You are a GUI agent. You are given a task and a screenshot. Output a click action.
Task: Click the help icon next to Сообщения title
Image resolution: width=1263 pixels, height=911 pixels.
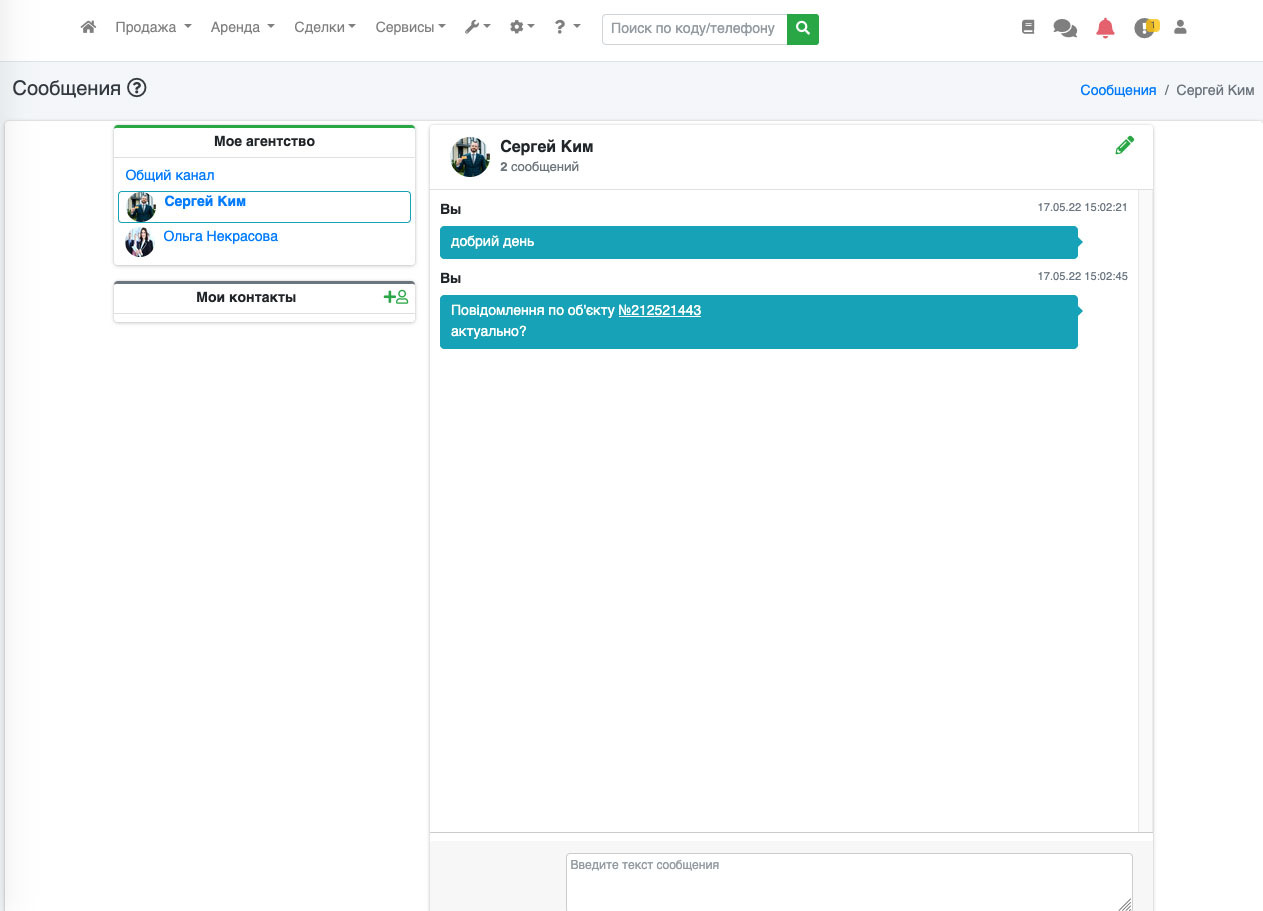click(137, 88)
